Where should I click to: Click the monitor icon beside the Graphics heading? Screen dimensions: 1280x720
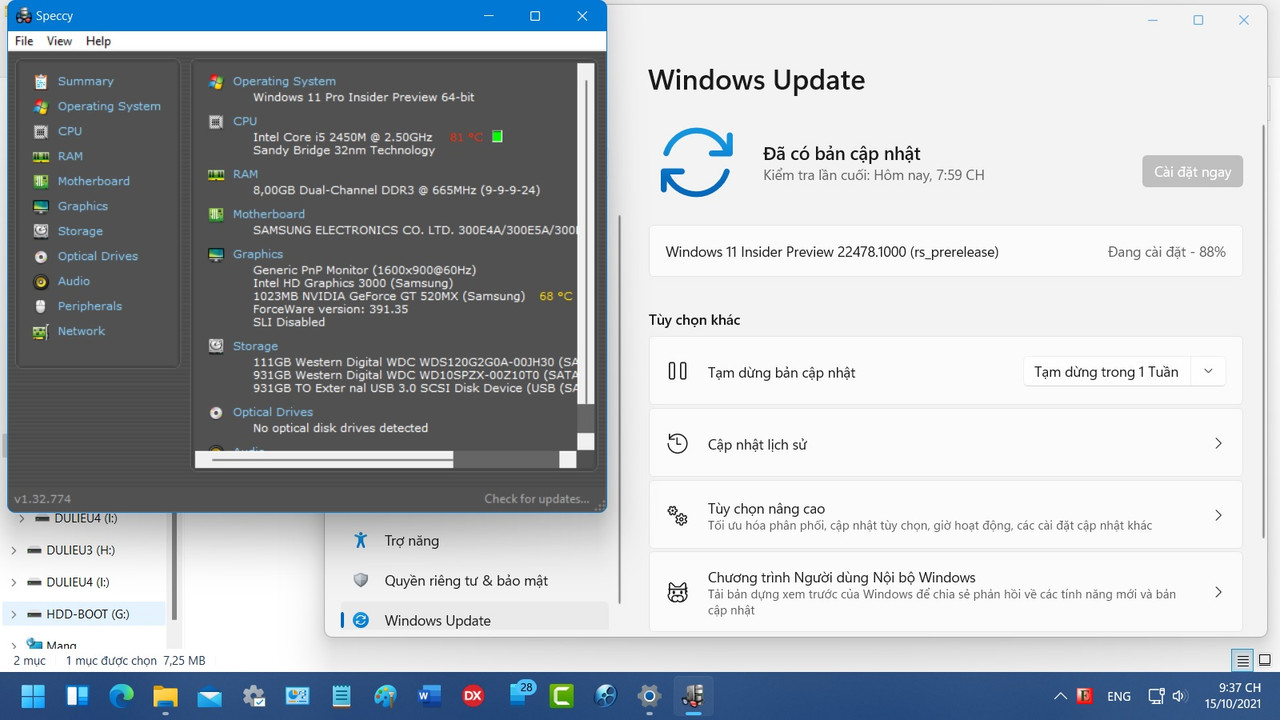[x=216, y=254]
